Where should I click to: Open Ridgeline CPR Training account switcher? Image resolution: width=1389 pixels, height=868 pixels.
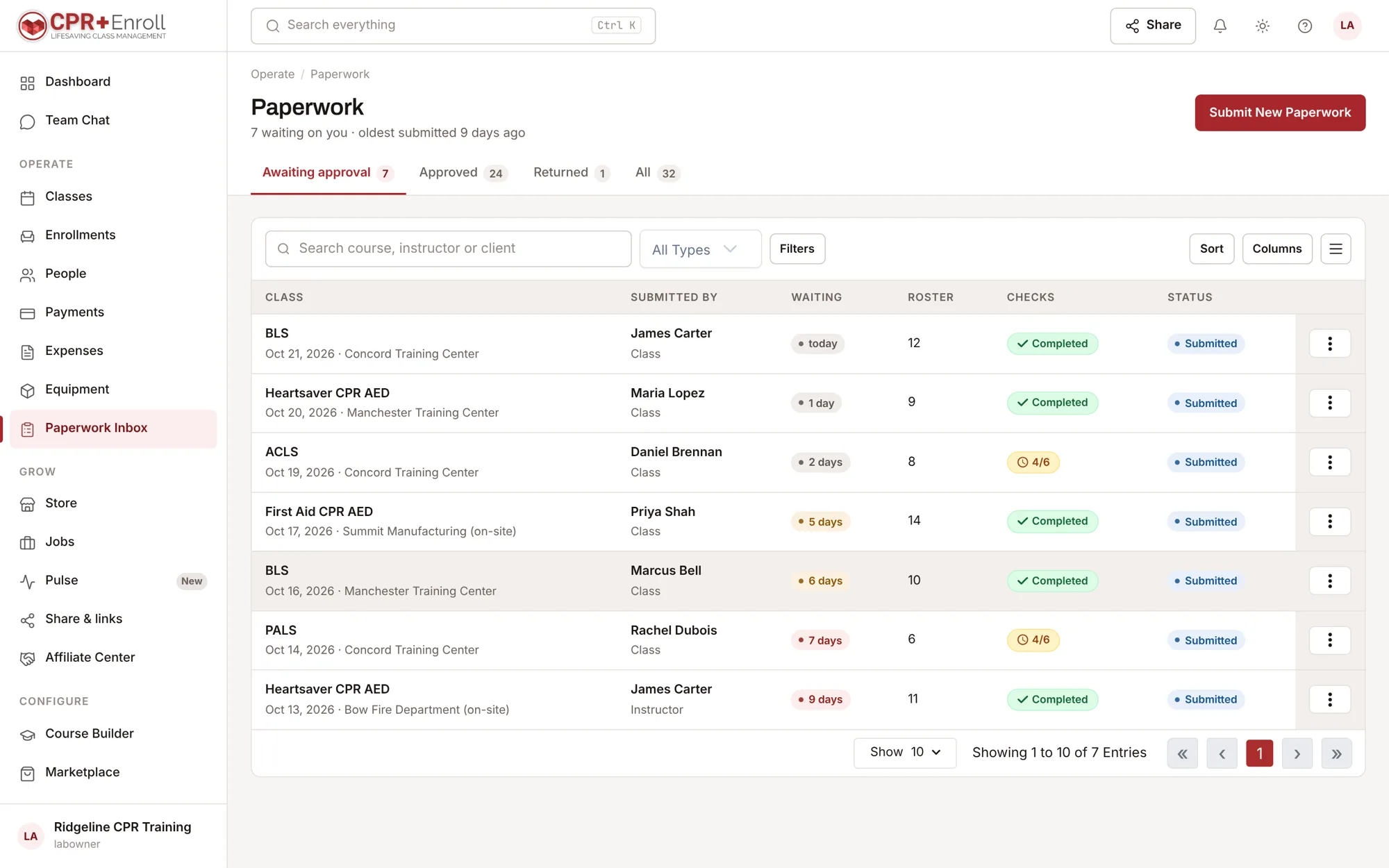pyautogui.click(x=113, y=835)
